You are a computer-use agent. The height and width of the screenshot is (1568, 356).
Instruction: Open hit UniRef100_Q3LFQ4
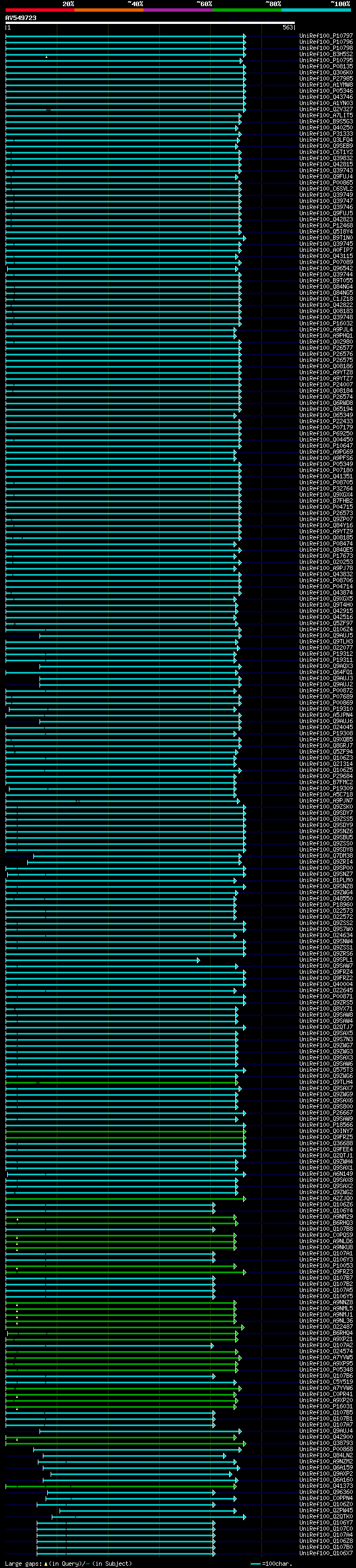click(325, 140)
